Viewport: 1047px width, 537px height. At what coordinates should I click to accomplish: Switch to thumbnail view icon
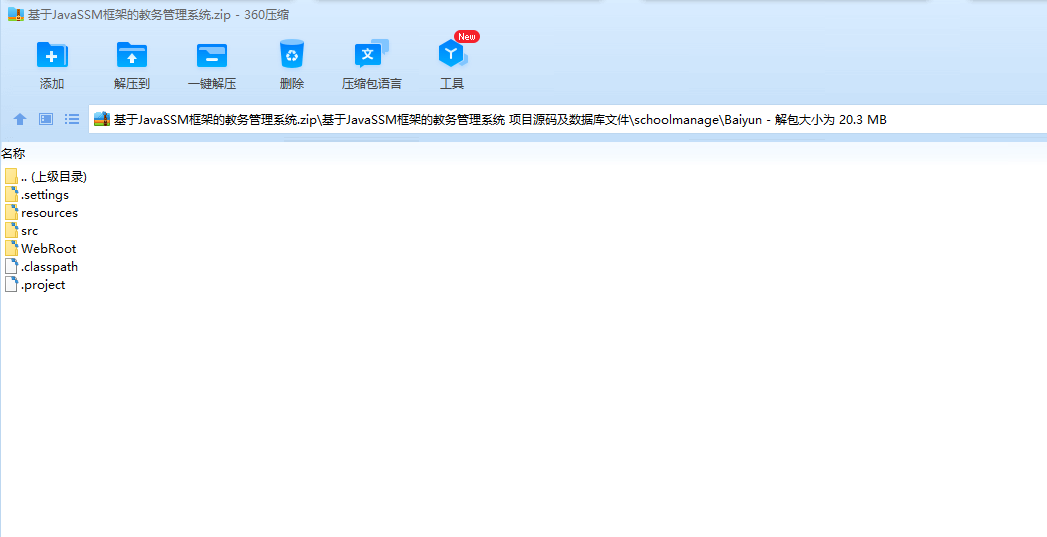pyautogui.click(x=46, y=119)
